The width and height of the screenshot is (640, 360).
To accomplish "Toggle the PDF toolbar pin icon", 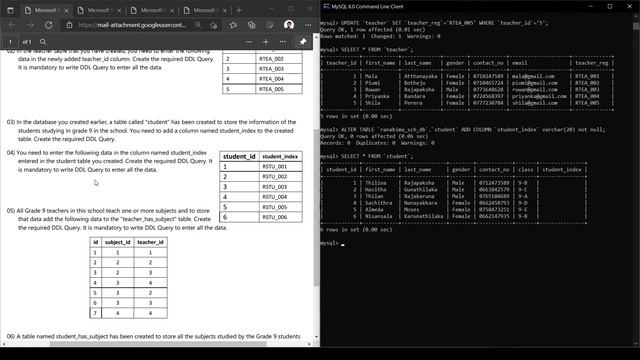I will click(303, 42).
